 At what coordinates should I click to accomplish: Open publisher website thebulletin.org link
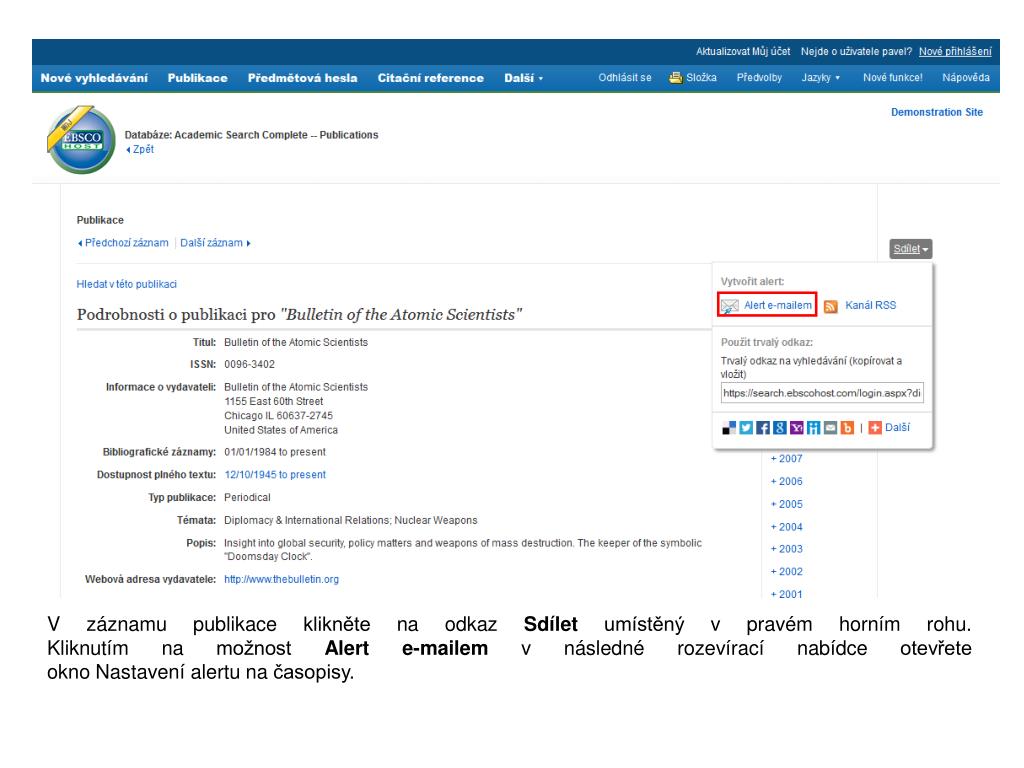point(281,579)
